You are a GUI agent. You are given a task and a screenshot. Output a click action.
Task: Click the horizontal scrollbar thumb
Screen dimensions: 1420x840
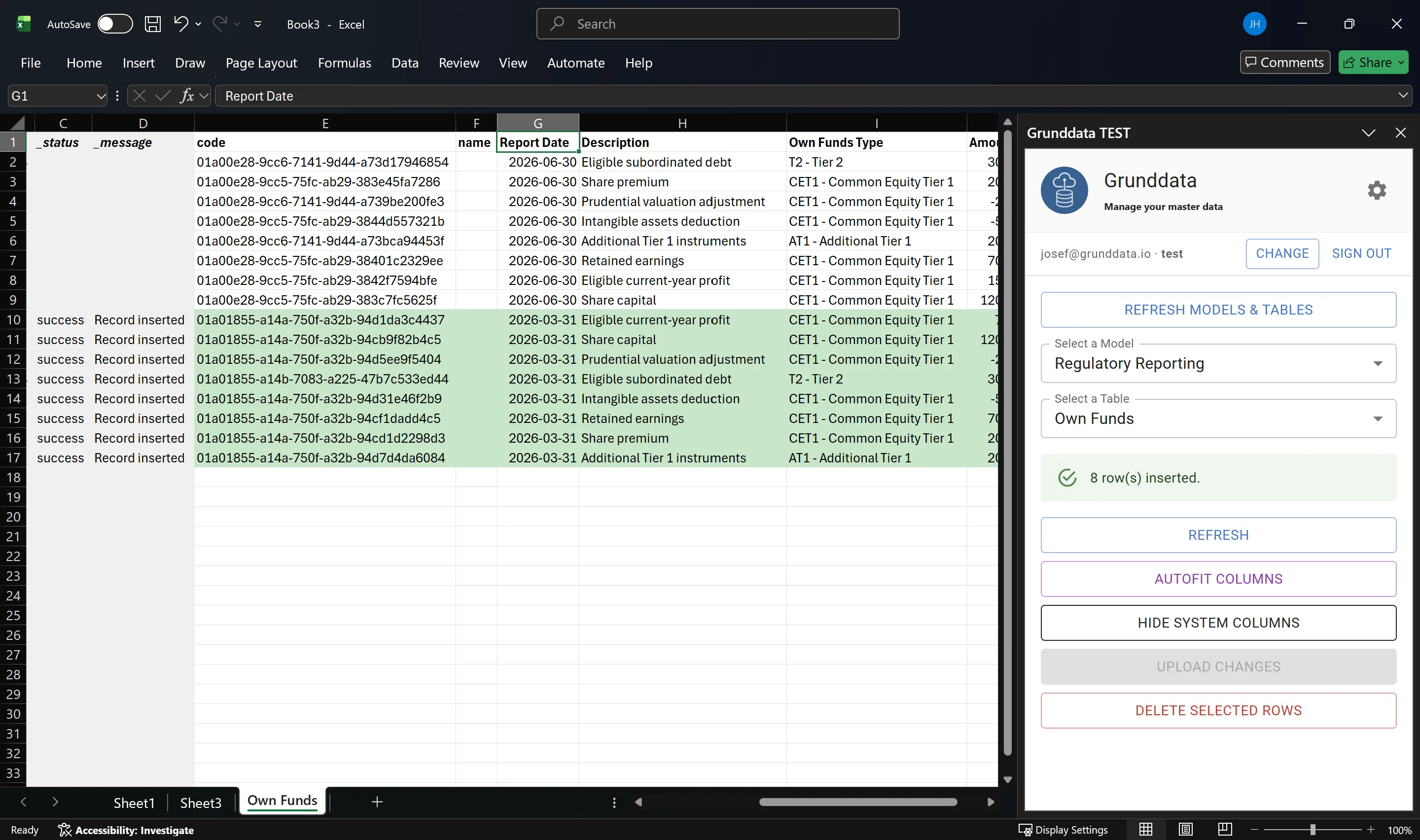click(857, 802)
